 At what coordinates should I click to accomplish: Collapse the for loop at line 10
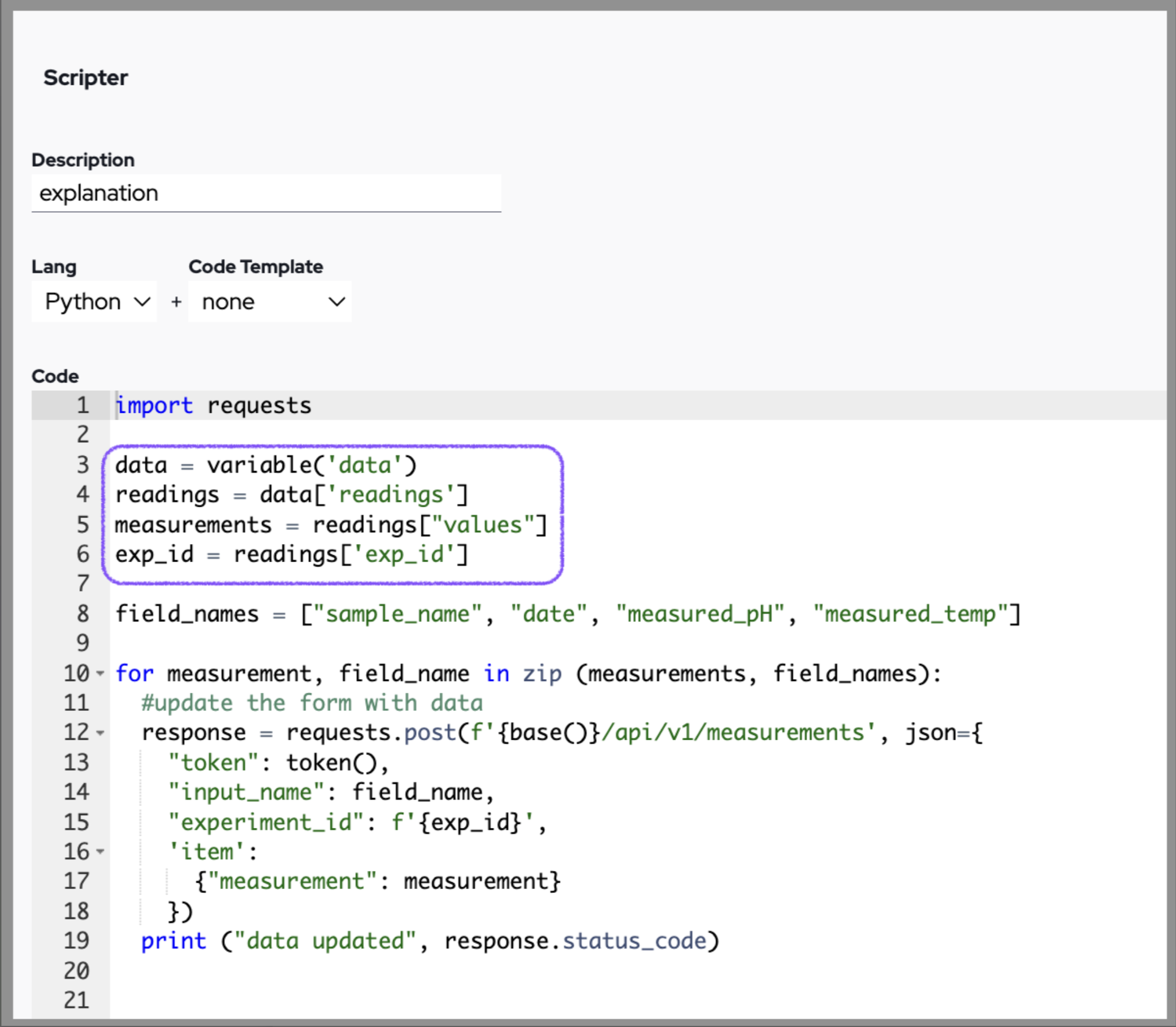[101, 674]
